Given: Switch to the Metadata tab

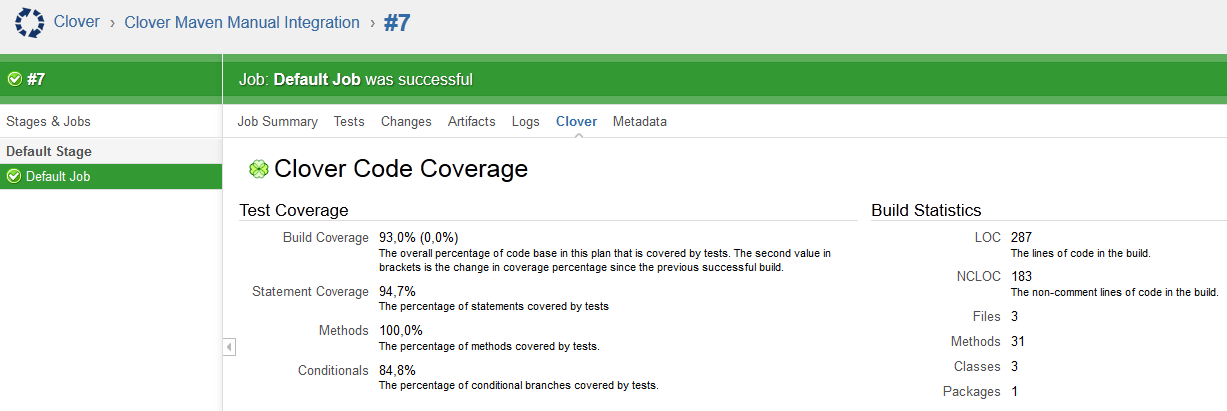Looking at the screenshot, I should tap(640, 121).
